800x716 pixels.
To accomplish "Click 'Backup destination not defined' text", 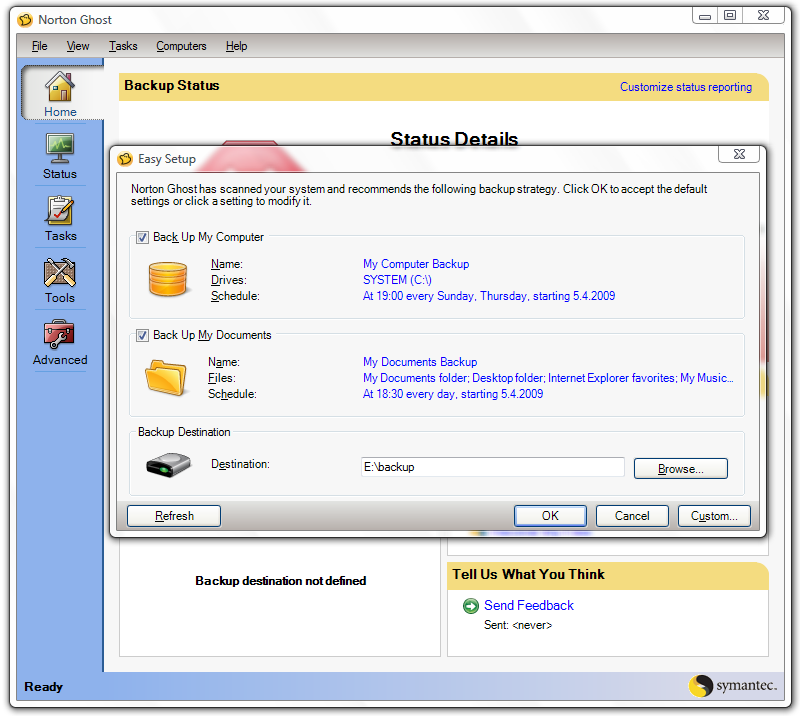I will [x=281, y=581].
